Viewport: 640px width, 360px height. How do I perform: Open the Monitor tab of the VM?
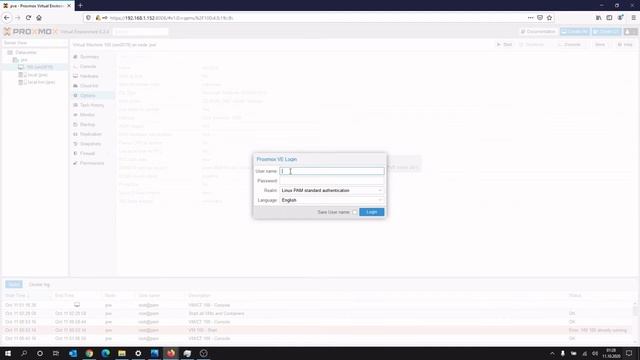(87, 115)
